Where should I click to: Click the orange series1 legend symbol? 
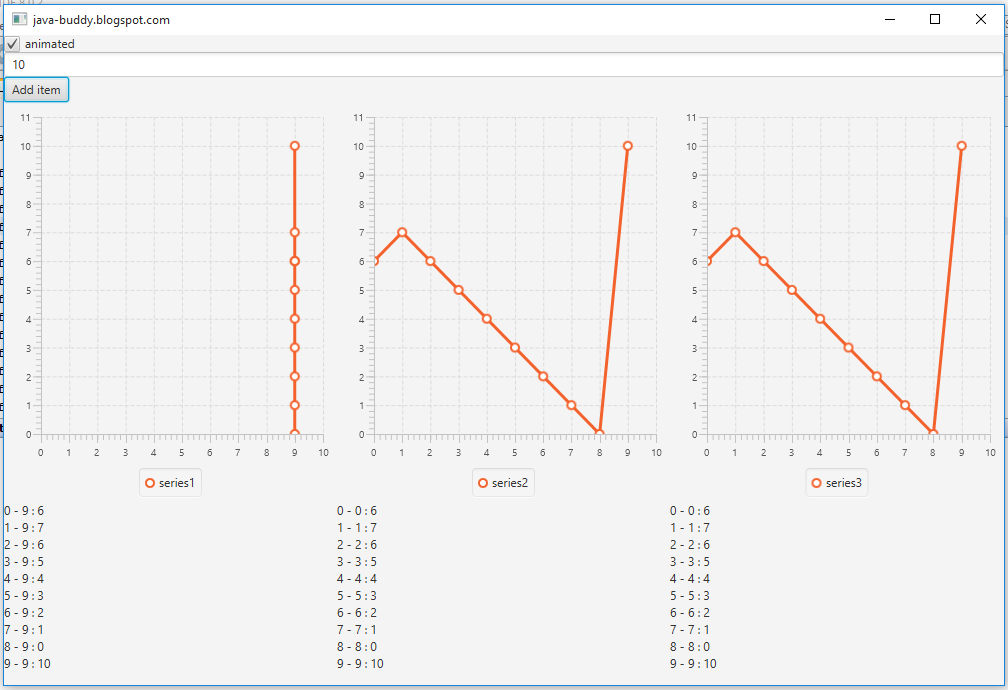click(x=148, y=482)
